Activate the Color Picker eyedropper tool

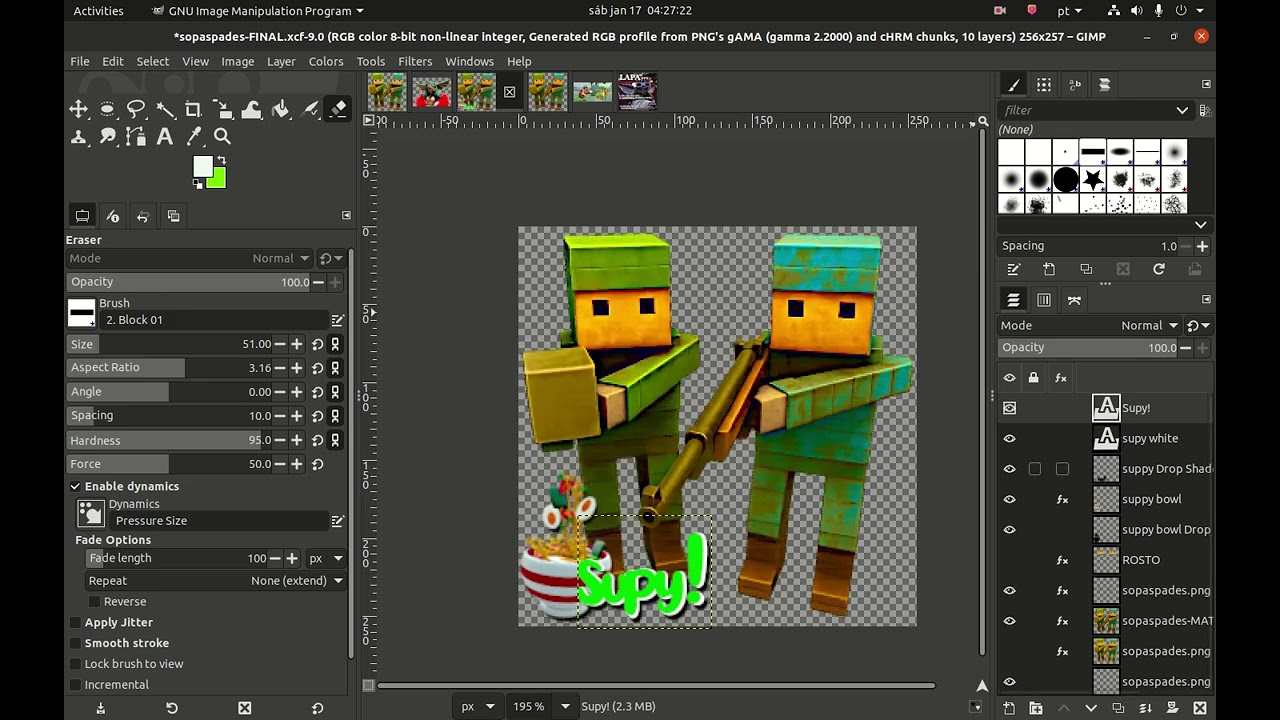tap(194, 137)
